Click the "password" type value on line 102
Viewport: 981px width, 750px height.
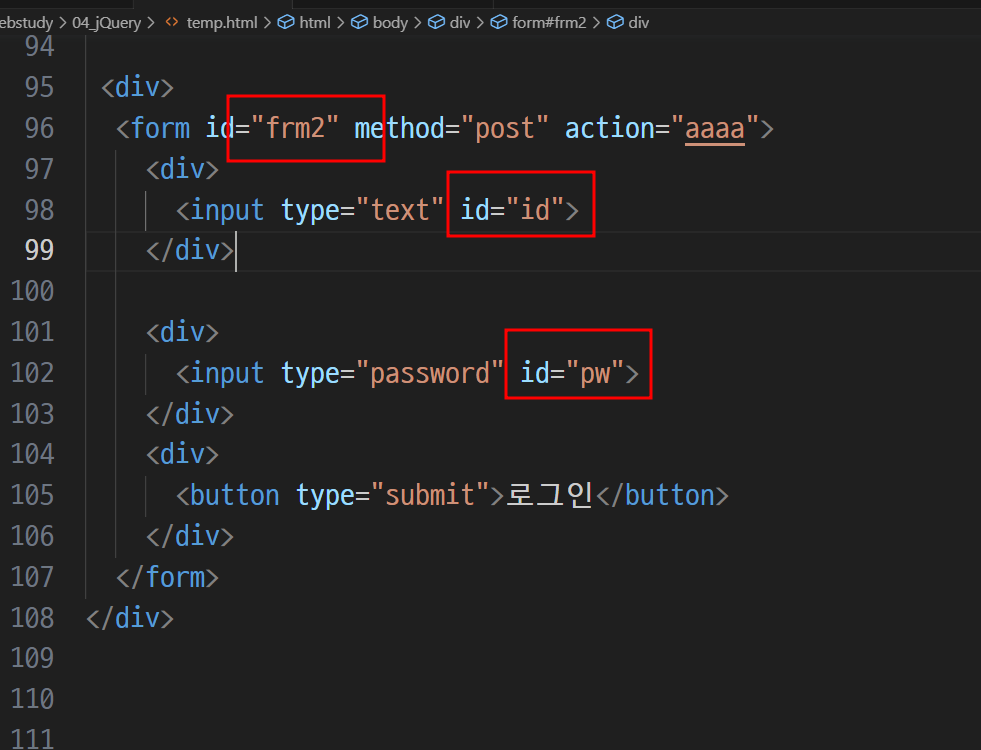coord(429,373)
